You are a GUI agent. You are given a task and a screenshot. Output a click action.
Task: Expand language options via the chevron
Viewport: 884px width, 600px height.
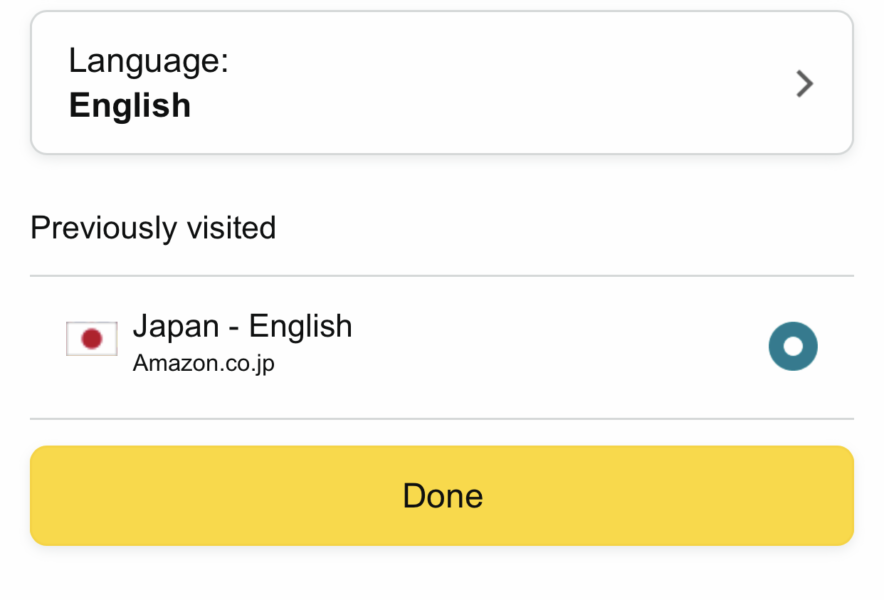(805, 83)
